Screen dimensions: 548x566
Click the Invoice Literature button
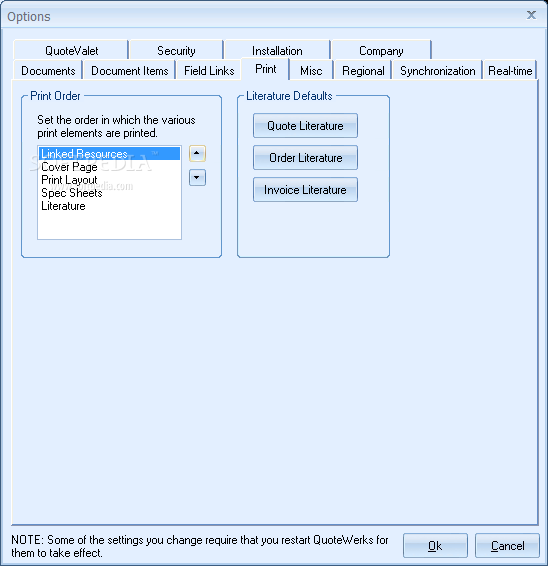click(x=305, y=190)
